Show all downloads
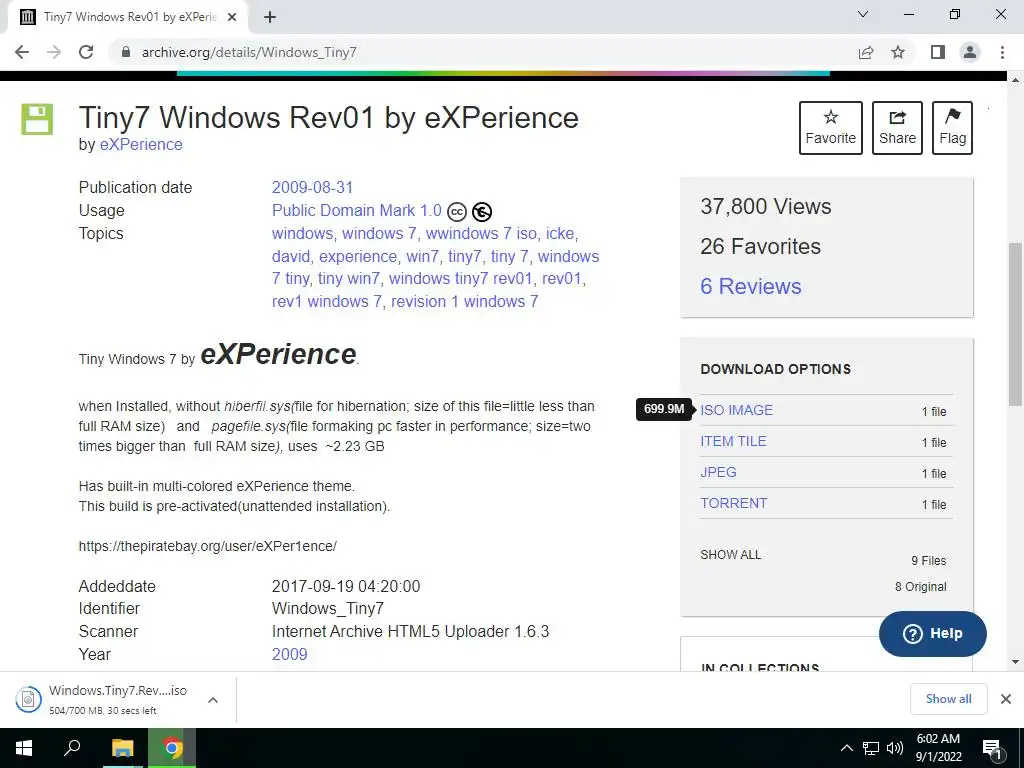This screenshot has height=768, width=1024. (948, 699)
